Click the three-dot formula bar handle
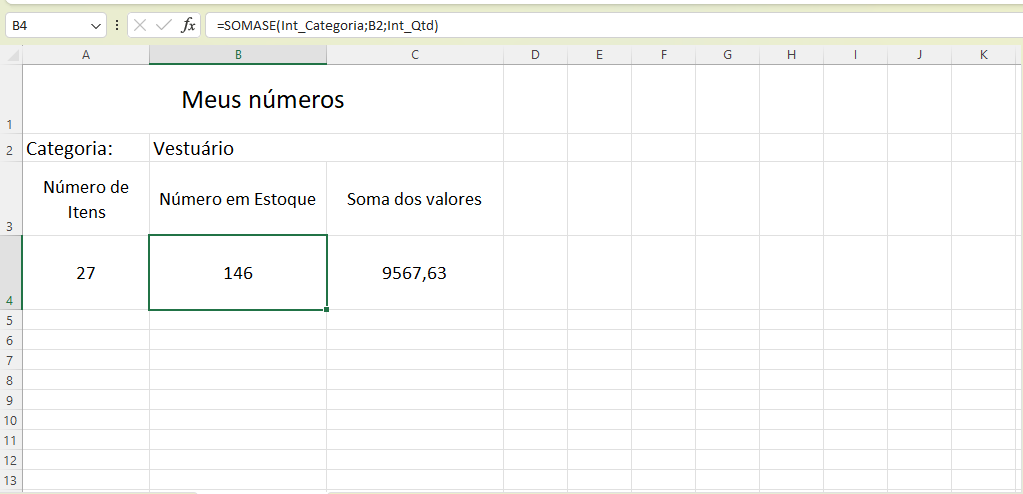Screen dimensions: 1023x494 [x=117, y=25]
